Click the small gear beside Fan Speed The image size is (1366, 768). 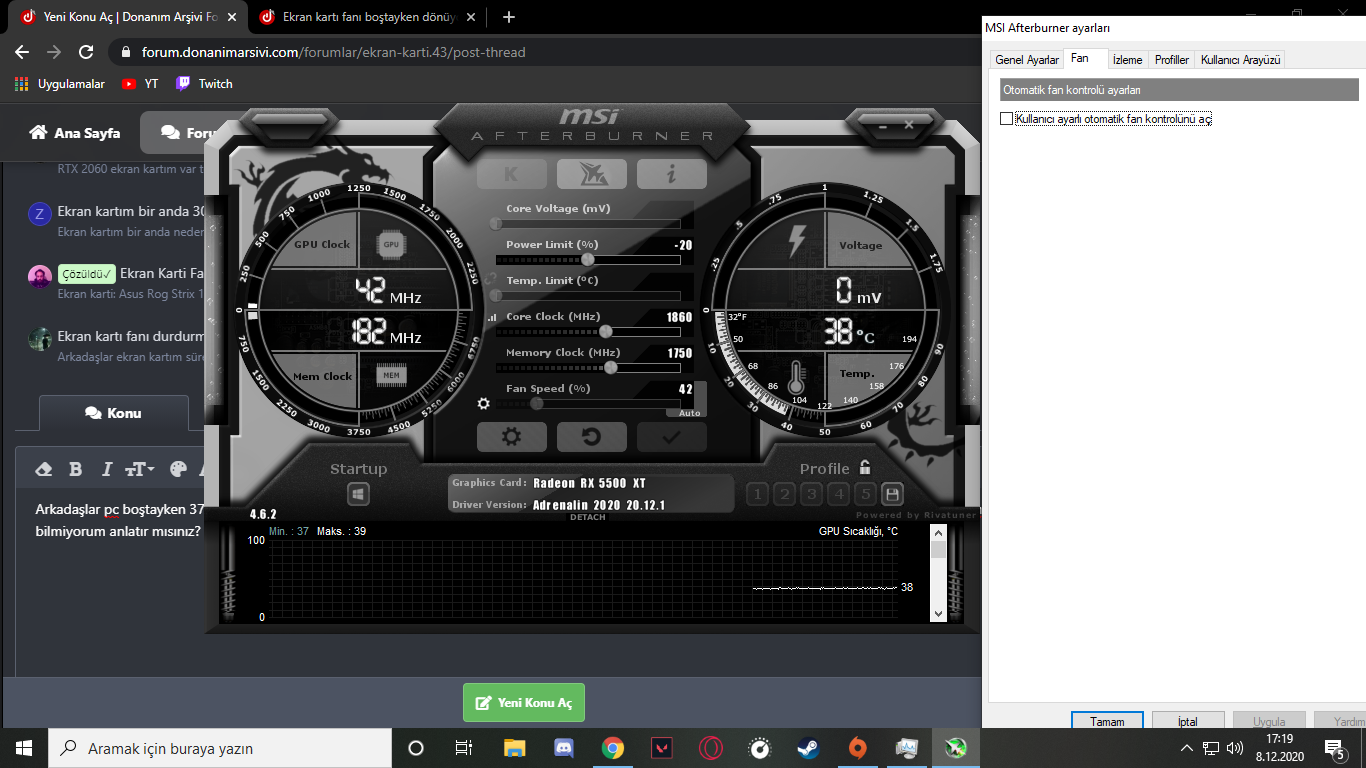(x=484, y=404)
